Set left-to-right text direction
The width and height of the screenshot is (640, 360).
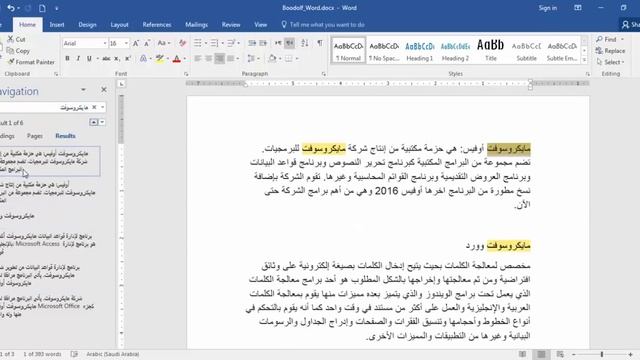click(x=278, y=43)
